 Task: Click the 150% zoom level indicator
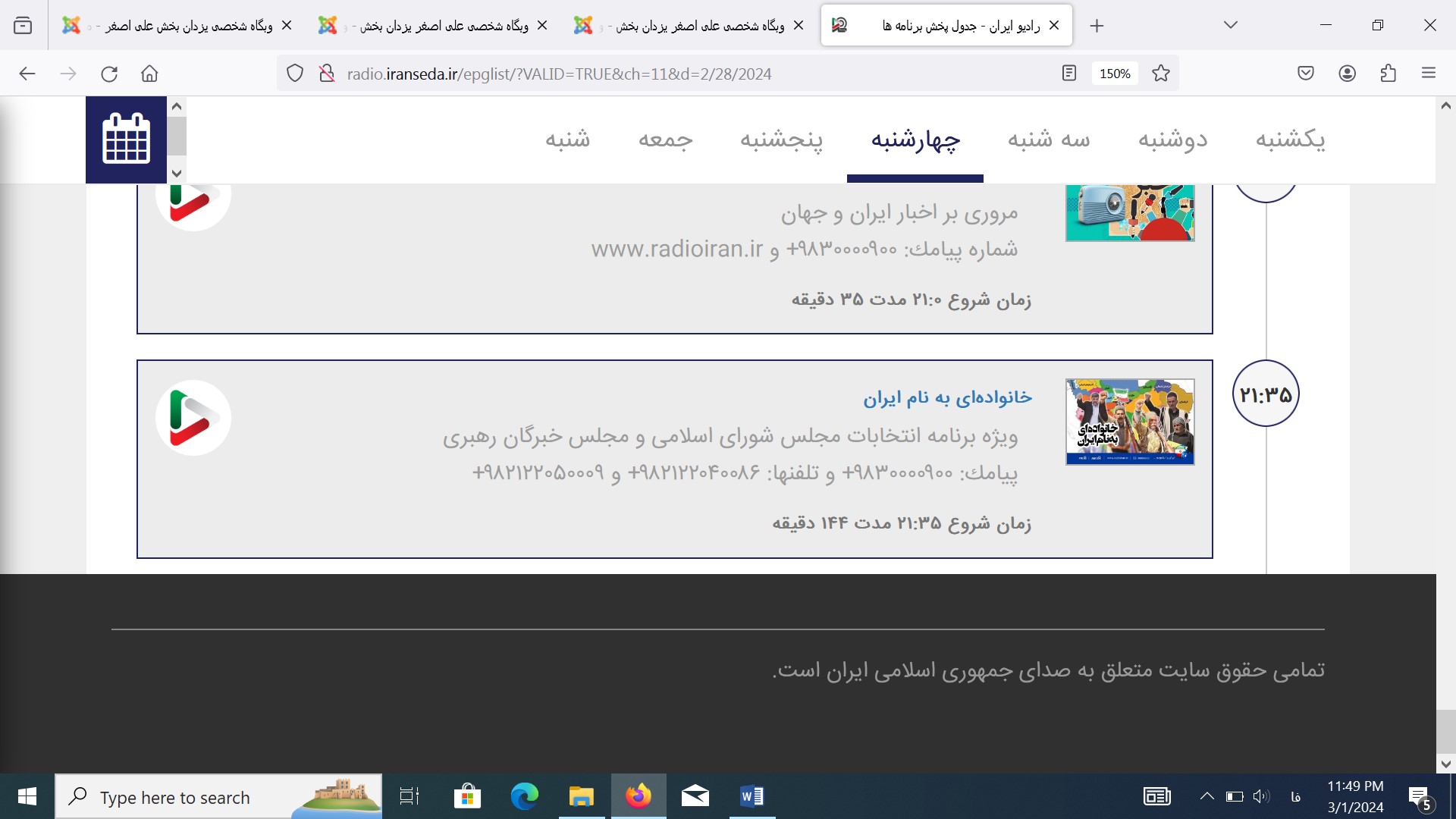point(1114,74)
